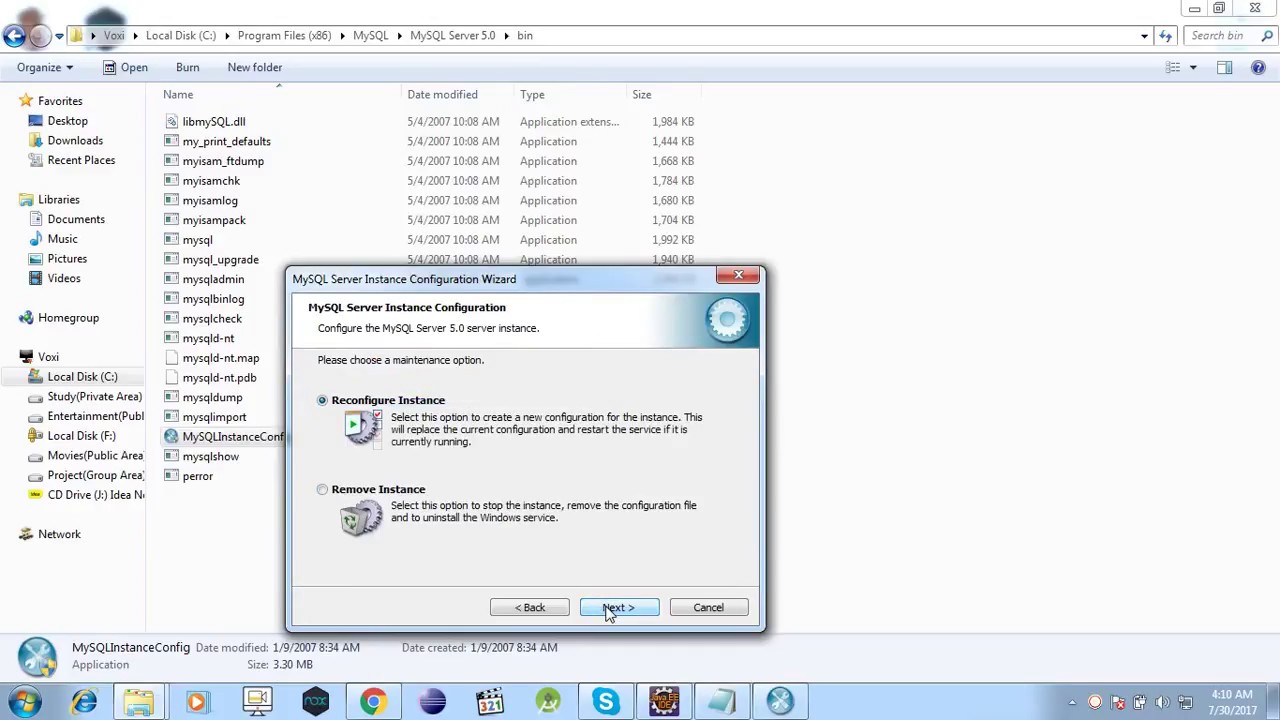Click the Back button in wizard
Viewport: 1280px width, 720px height.
tap(530, 607)
